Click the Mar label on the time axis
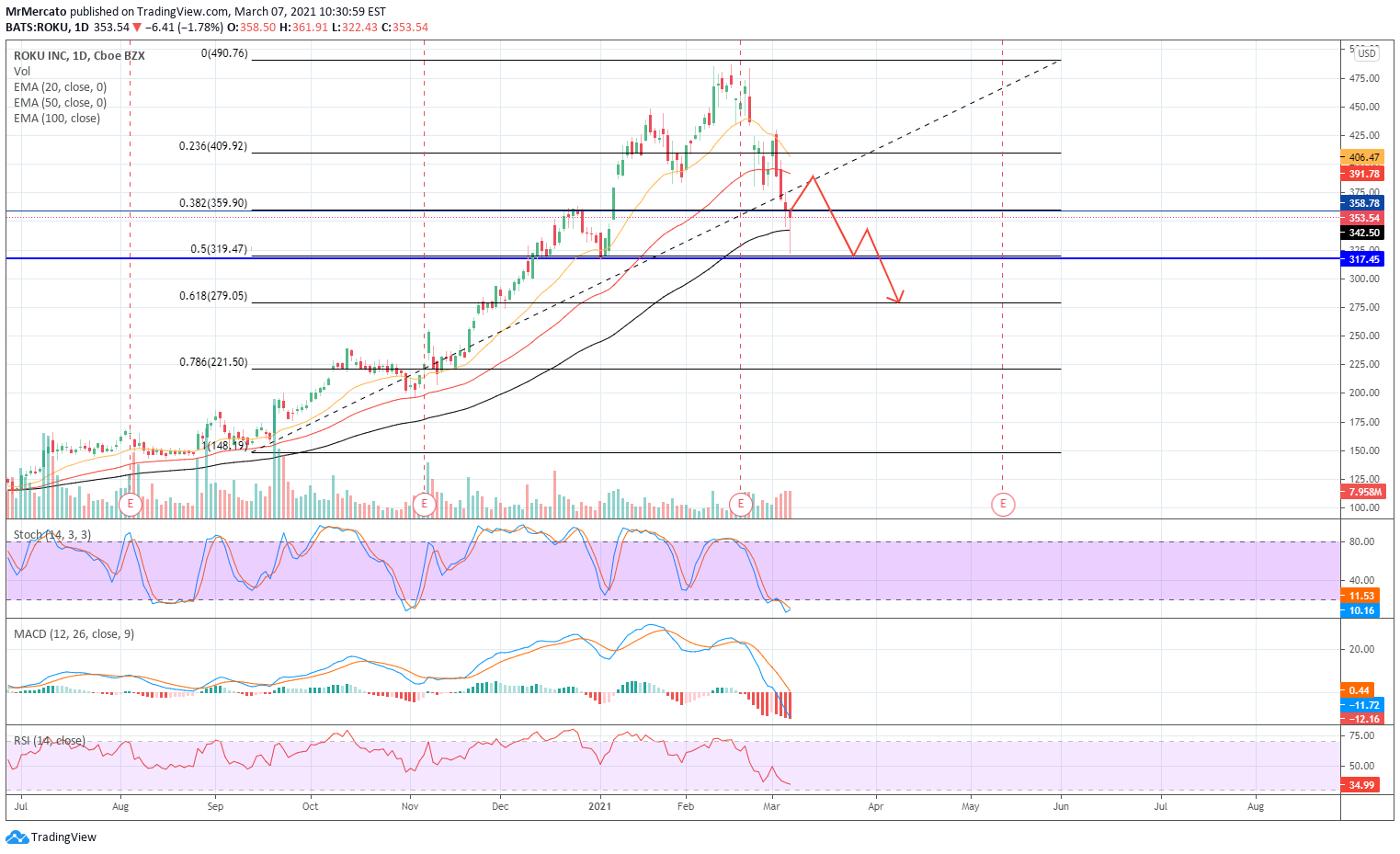This screenshot has height=854, width=1400. [771, 806]
